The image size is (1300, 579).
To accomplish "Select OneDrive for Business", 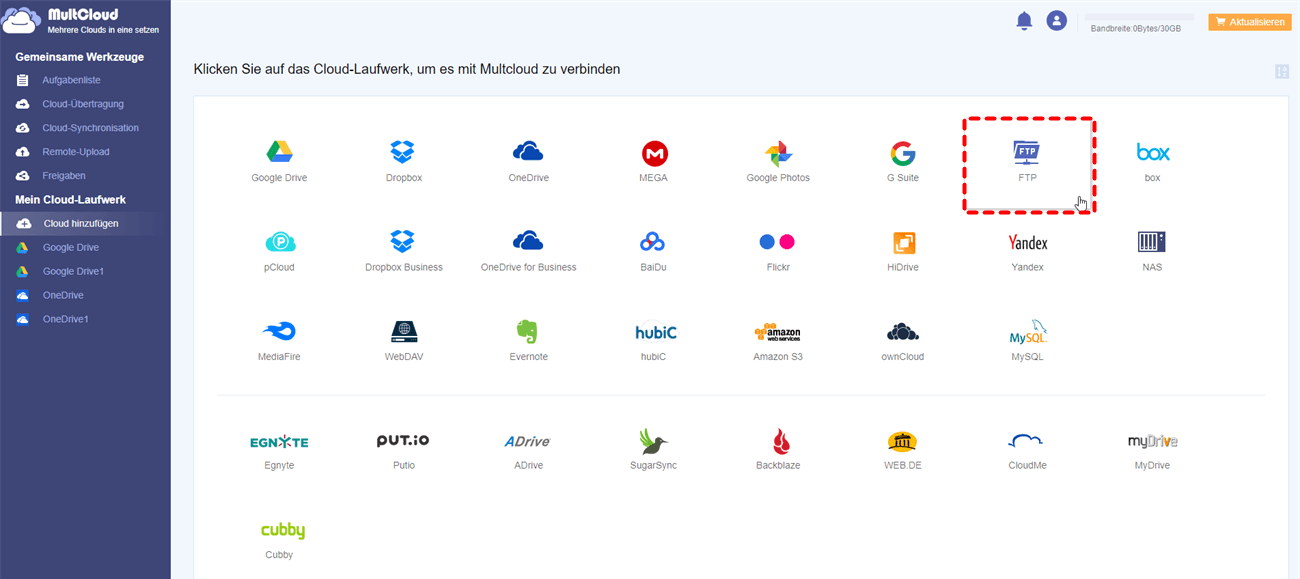I will 528,241.
